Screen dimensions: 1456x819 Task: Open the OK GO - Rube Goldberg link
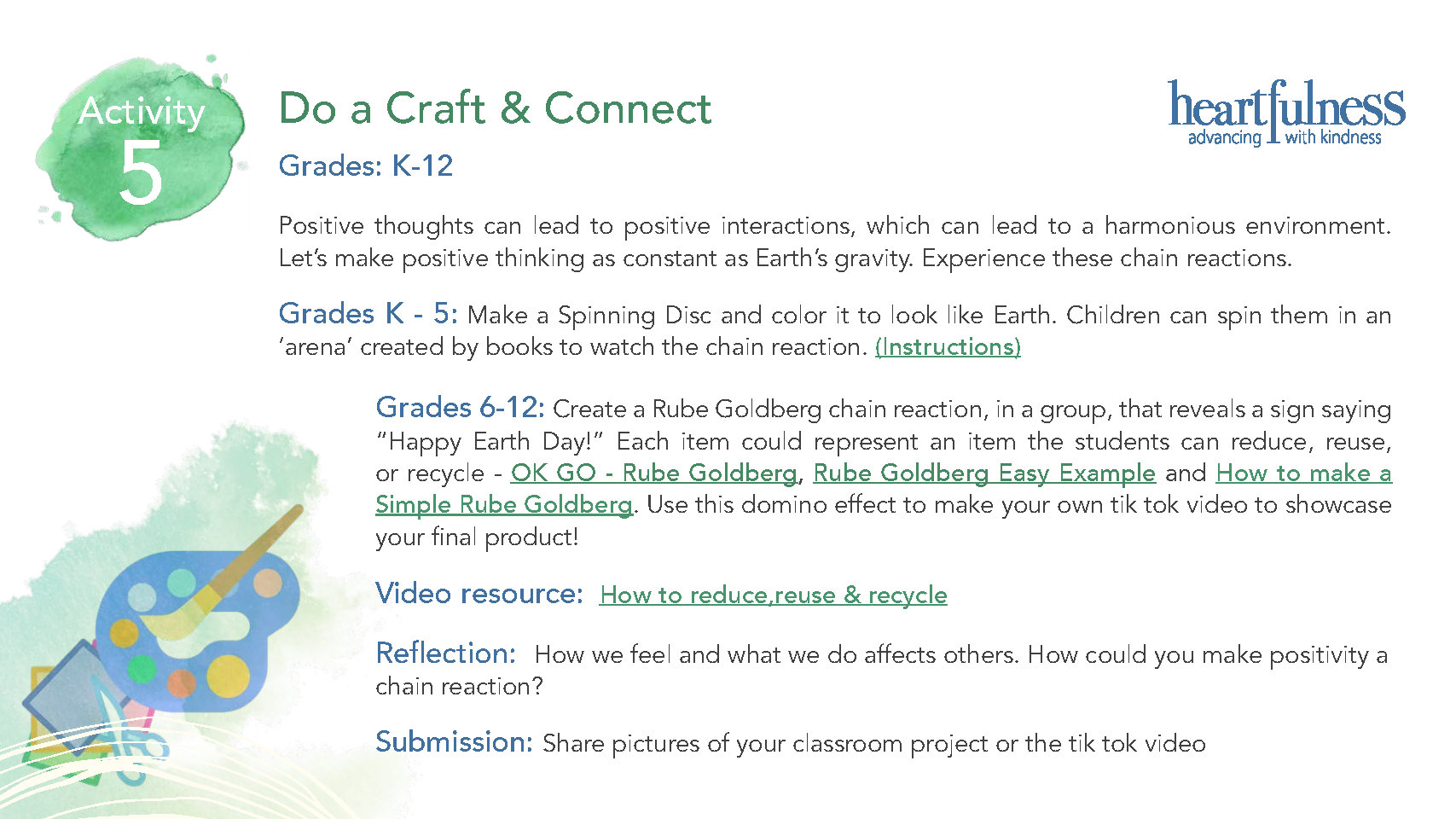pos(653,473)
